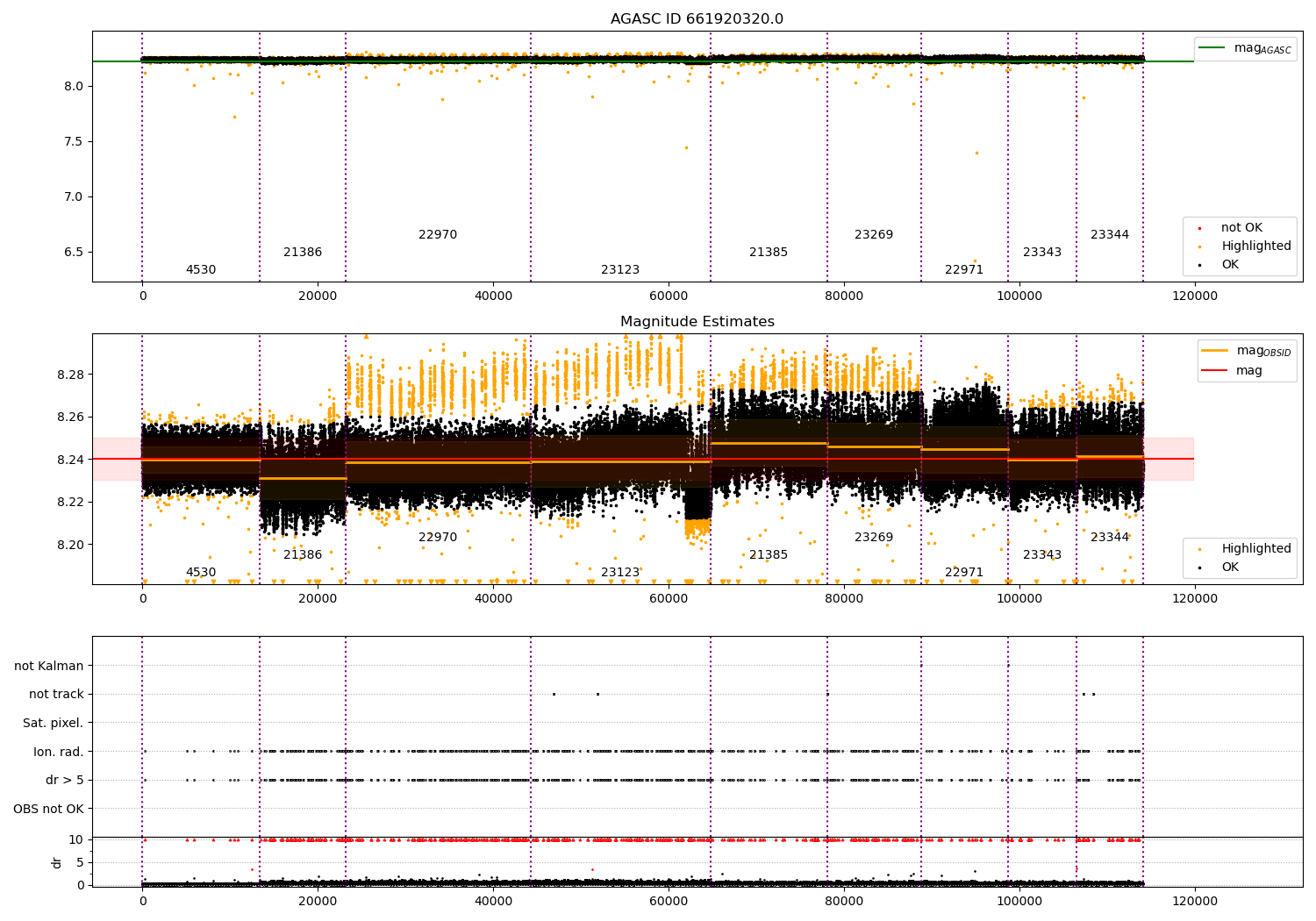Click obsid label 22970 in Magnitude Estimates plot
The height and width of the screenshot is (921, 1316).
click(438, 538)
